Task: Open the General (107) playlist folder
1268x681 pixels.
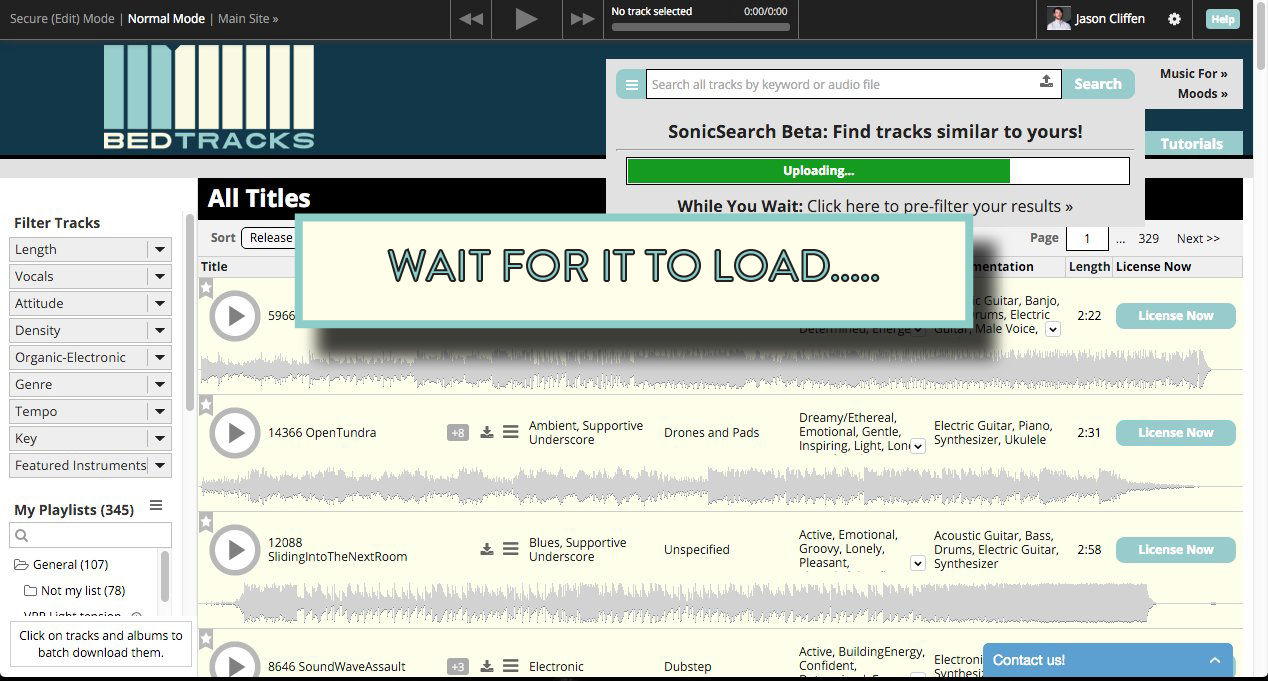Action: pos(61,565)
